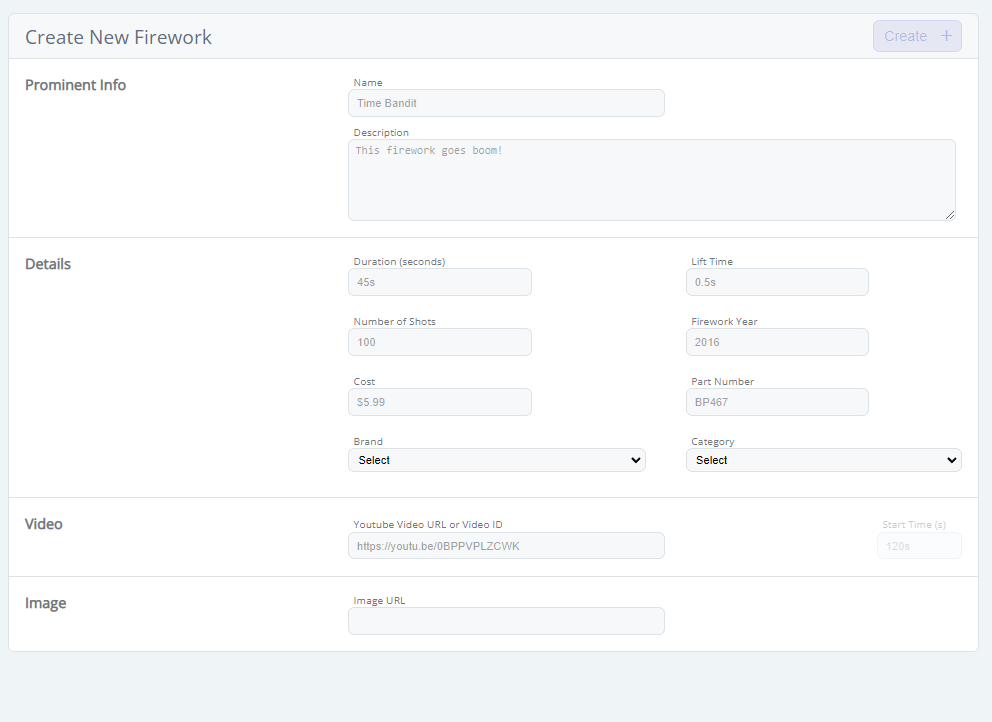Click the Create New Firework heading

pos(117,37)
